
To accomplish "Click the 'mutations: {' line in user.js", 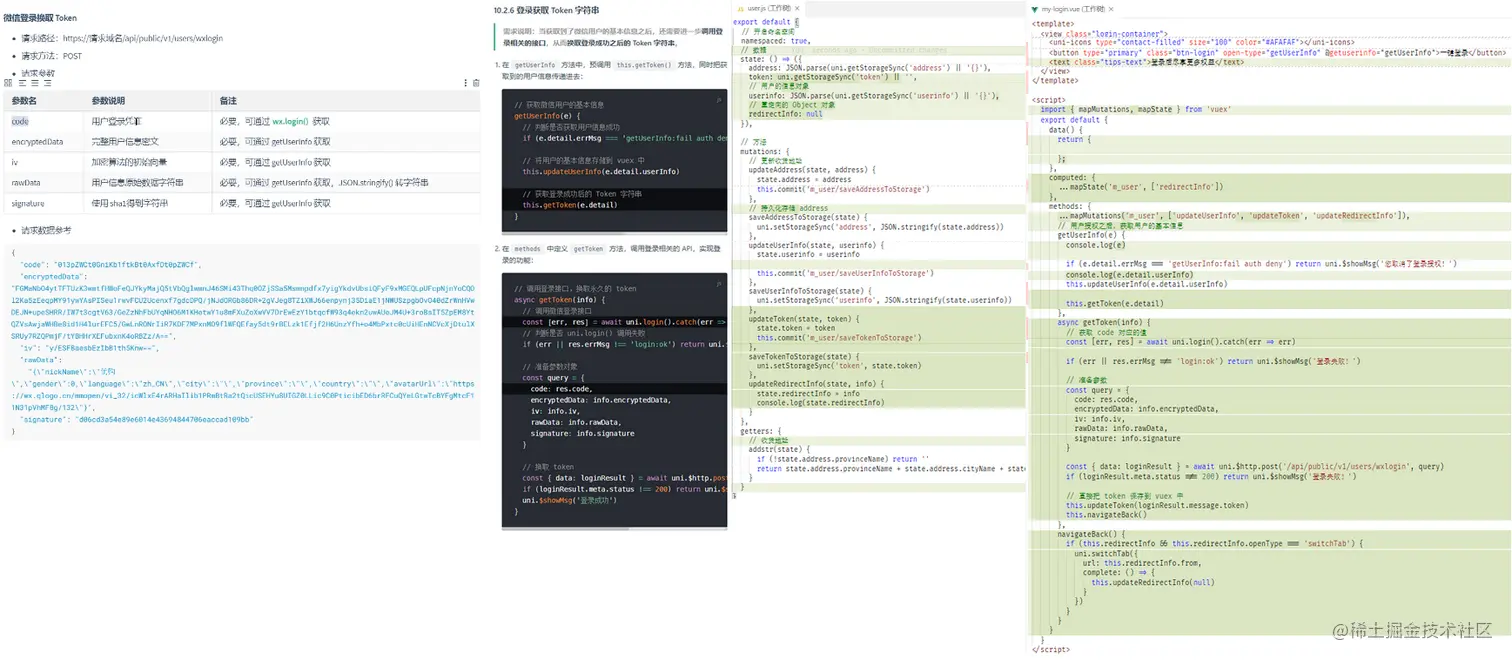I will [765, 151].
